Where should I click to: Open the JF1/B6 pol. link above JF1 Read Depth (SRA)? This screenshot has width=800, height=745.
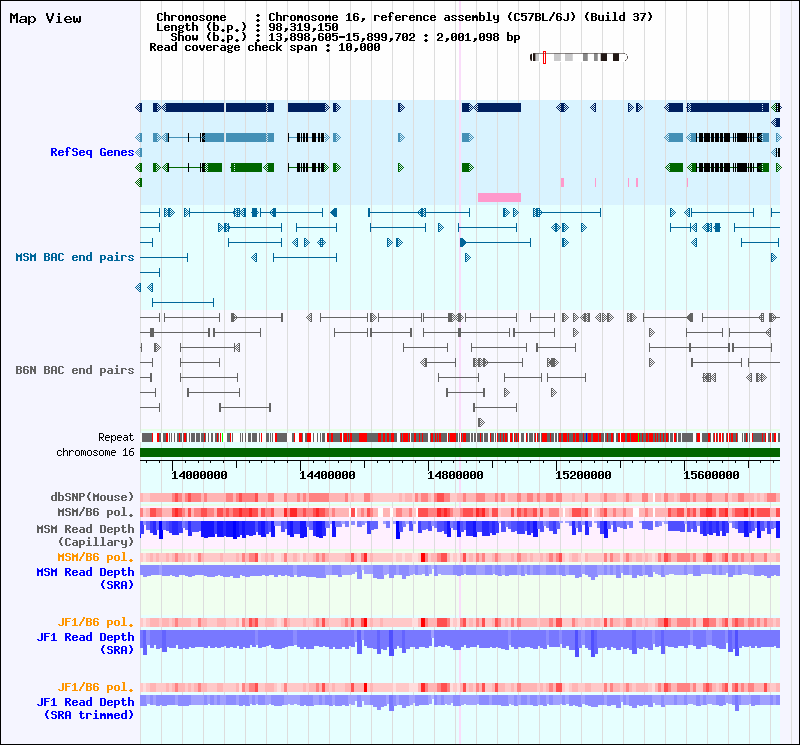[x=95, y=622]
